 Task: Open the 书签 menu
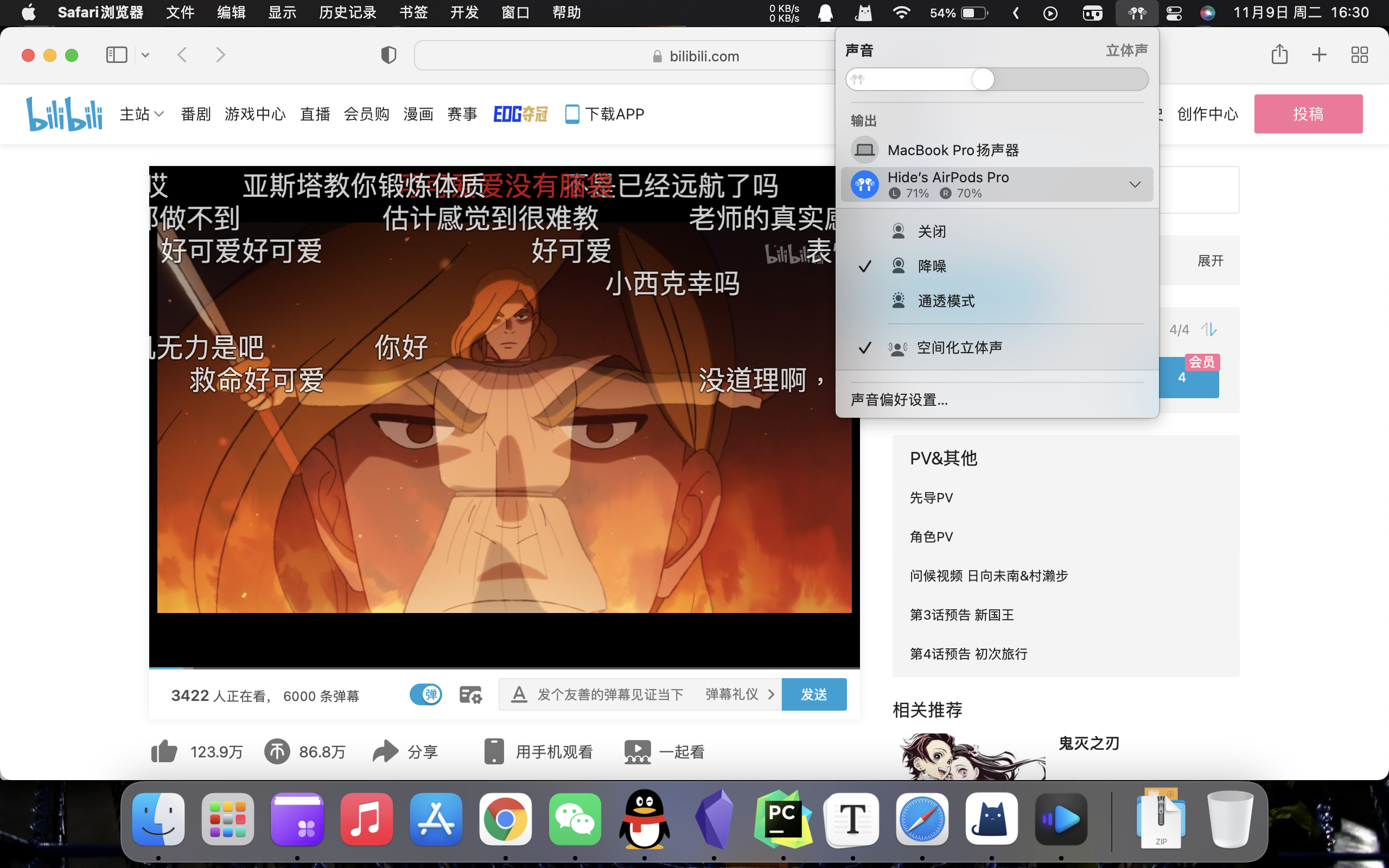(x=413, y=12)
